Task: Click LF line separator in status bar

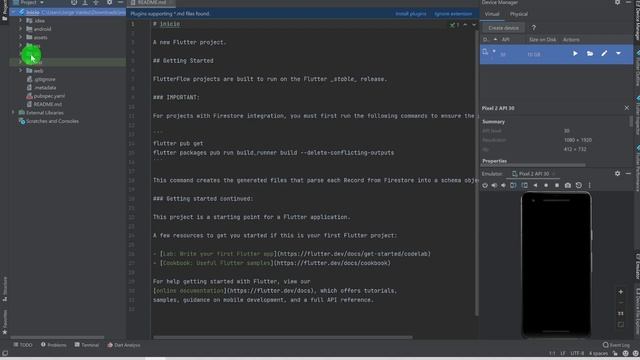Action: click(x=563, y=353)
